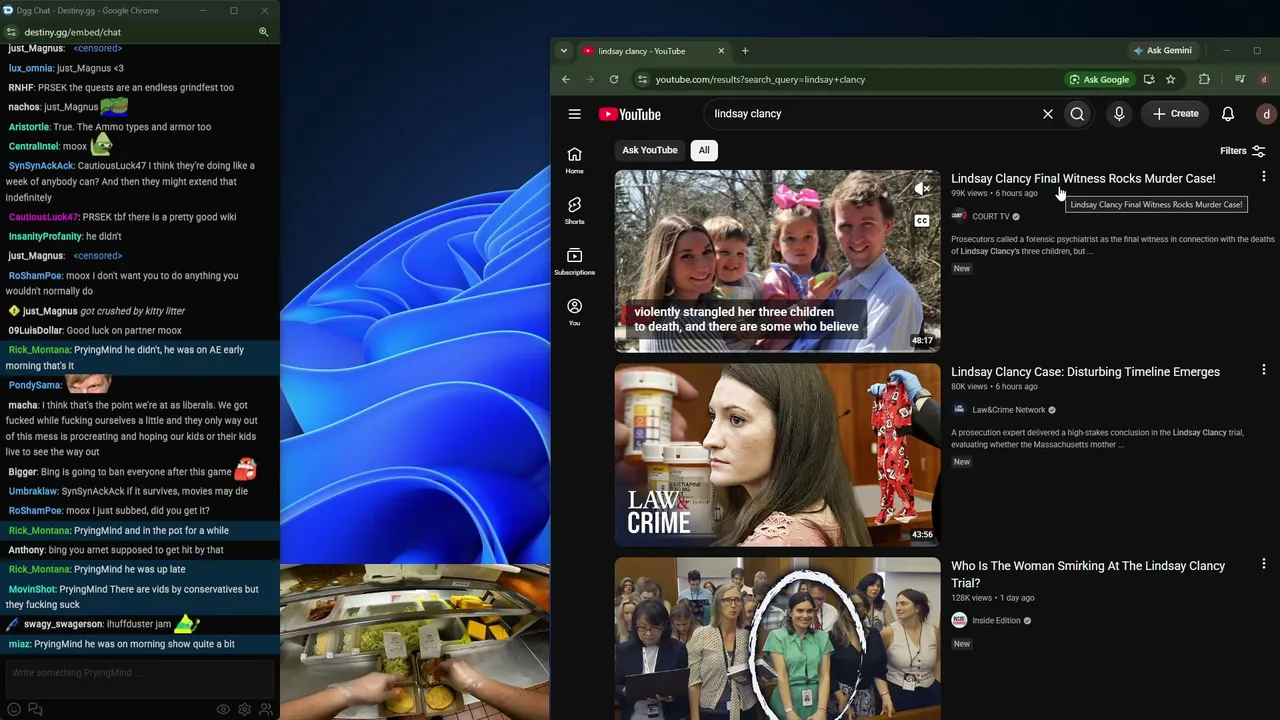The image size is (1280, 720).
Task: Open YouTube notifications bell
Action: point(1228,114)
